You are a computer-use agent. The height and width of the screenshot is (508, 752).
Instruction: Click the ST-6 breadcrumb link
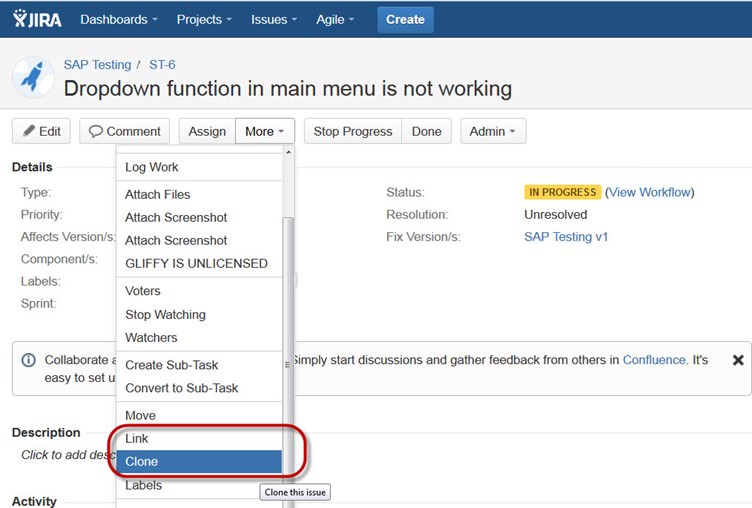pos(162,64)
